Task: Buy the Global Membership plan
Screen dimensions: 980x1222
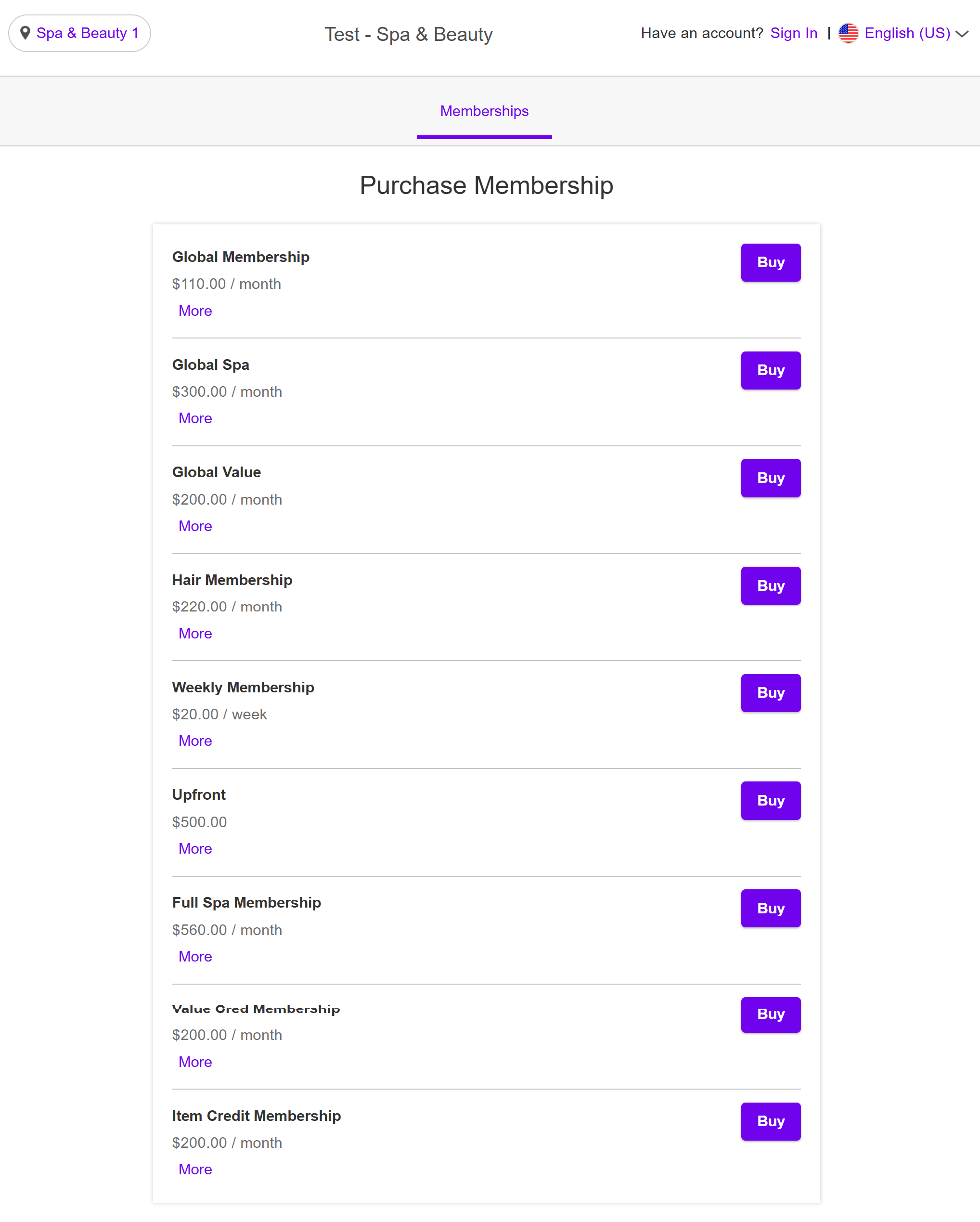Action: [x=771, y=262]
